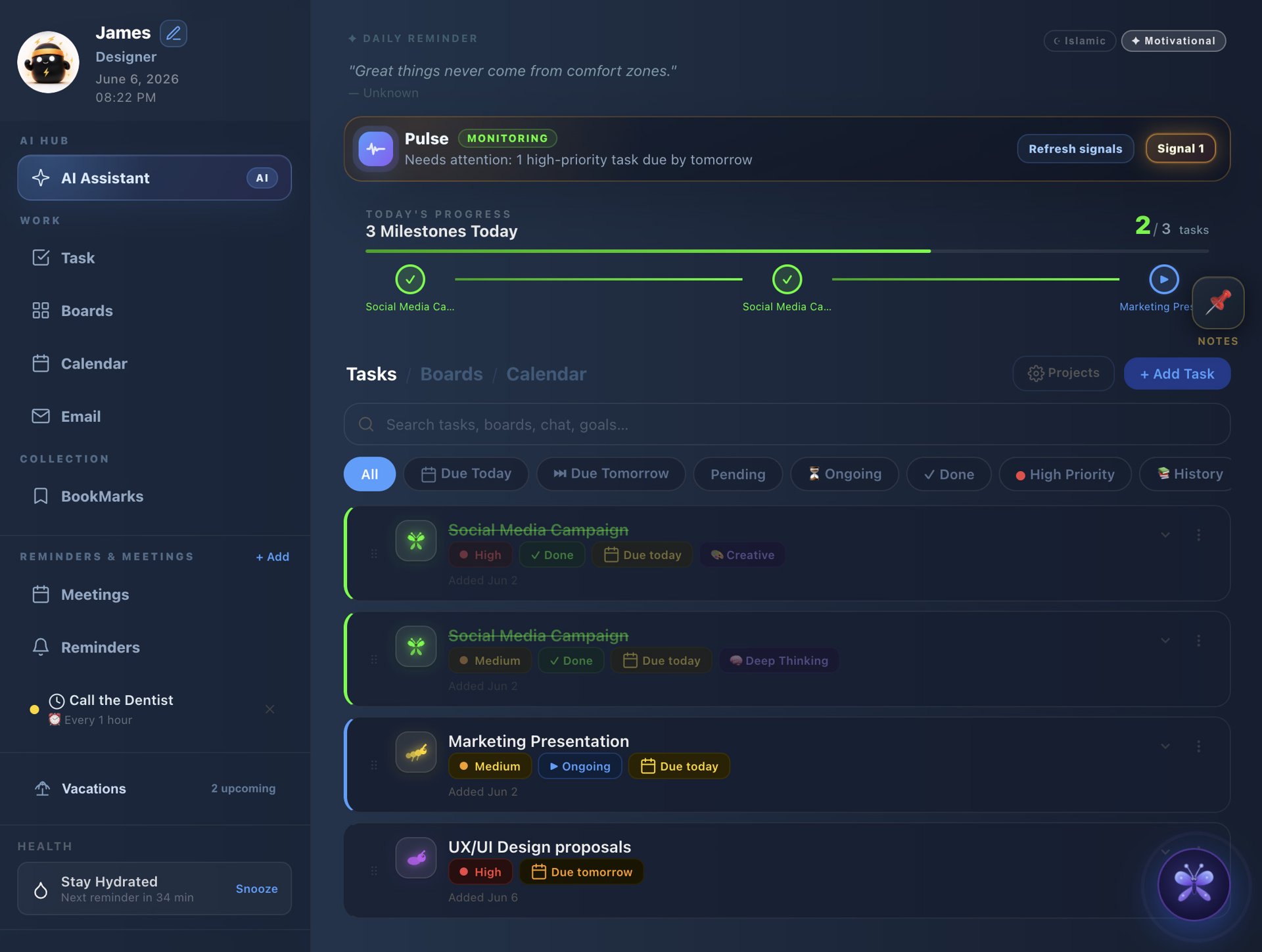Open the floating butterfly assistant button
1262x952 pixels.
1193,884
